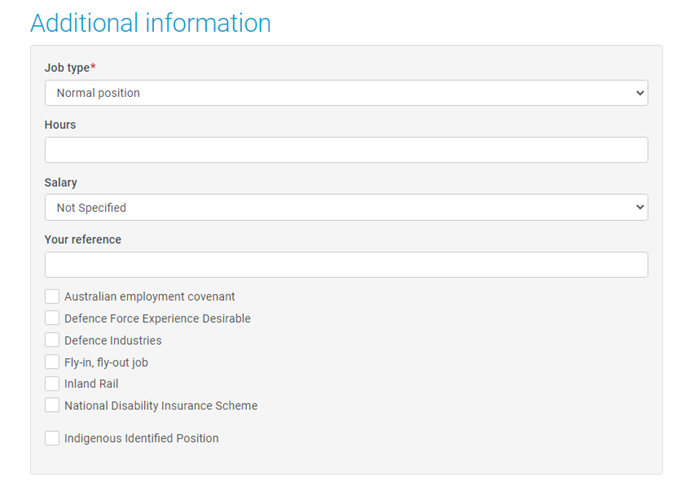
Task: Tick the Australian employment covenant checkbox
Action: pos(52,296)
